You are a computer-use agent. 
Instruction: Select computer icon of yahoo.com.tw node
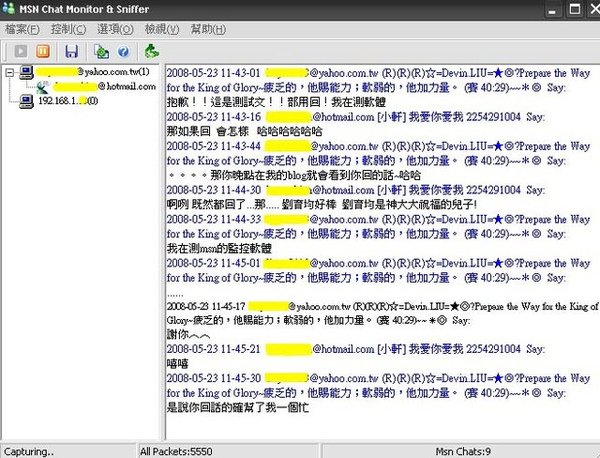tap(26, 72)
